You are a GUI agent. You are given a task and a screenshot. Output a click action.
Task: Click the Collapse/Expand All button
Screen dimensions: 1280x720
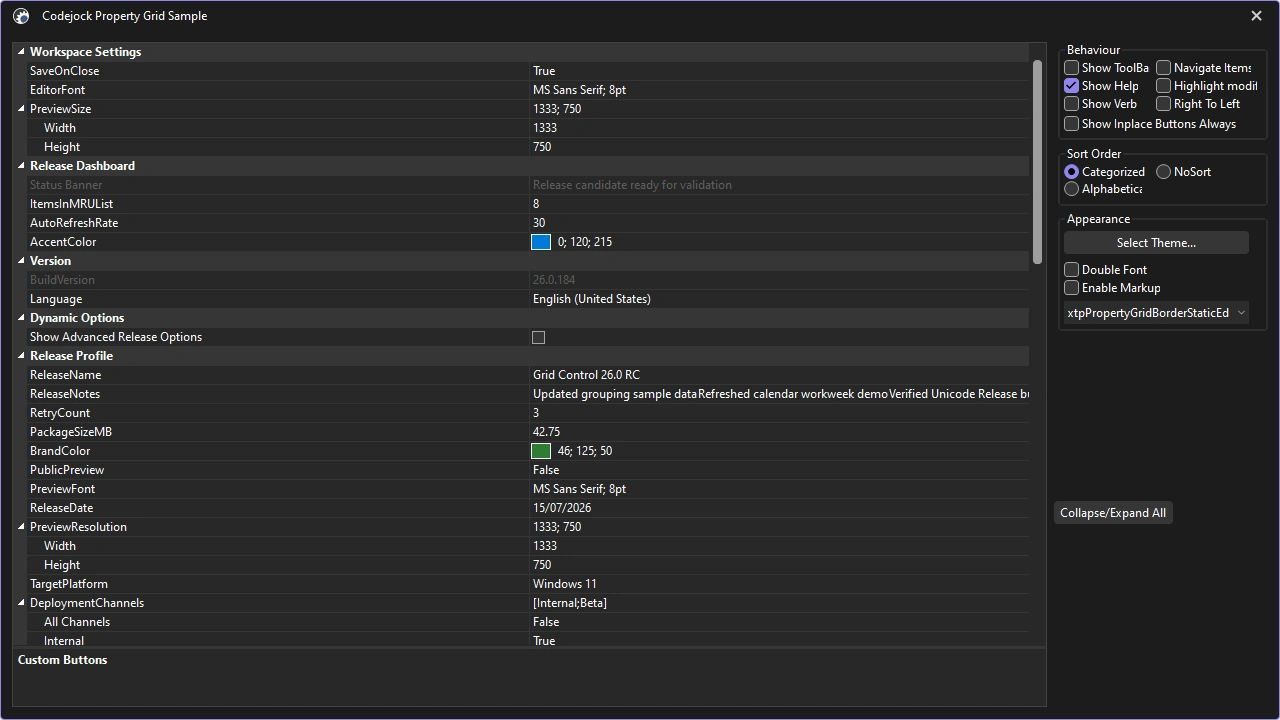pyautogui.click(x=1113, y=513)
